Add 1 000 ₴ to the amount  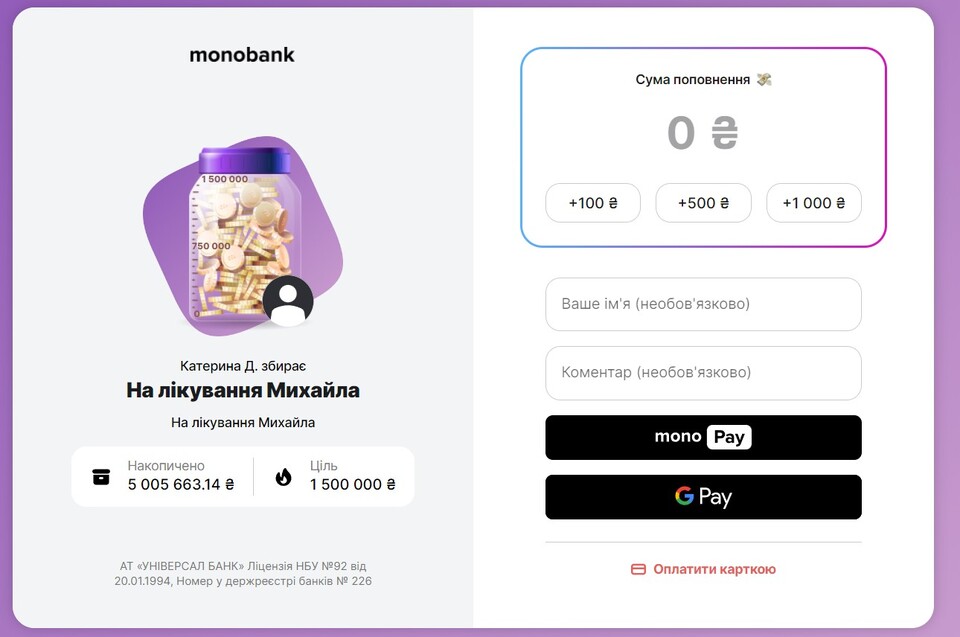coord(813,203)
